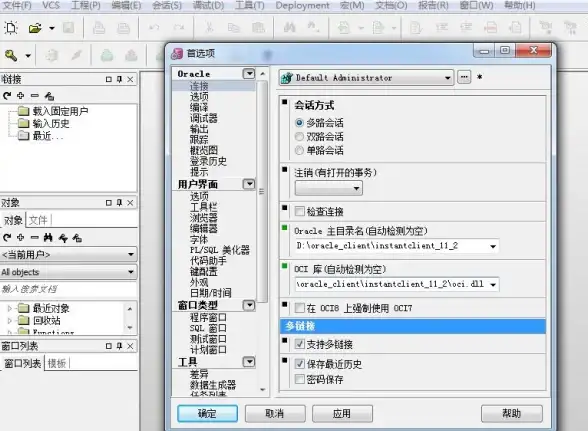Image resolution: width=588 pixels, height=431 pixels.
Task: Open 文件(F) menu
Action: point(17,6)
